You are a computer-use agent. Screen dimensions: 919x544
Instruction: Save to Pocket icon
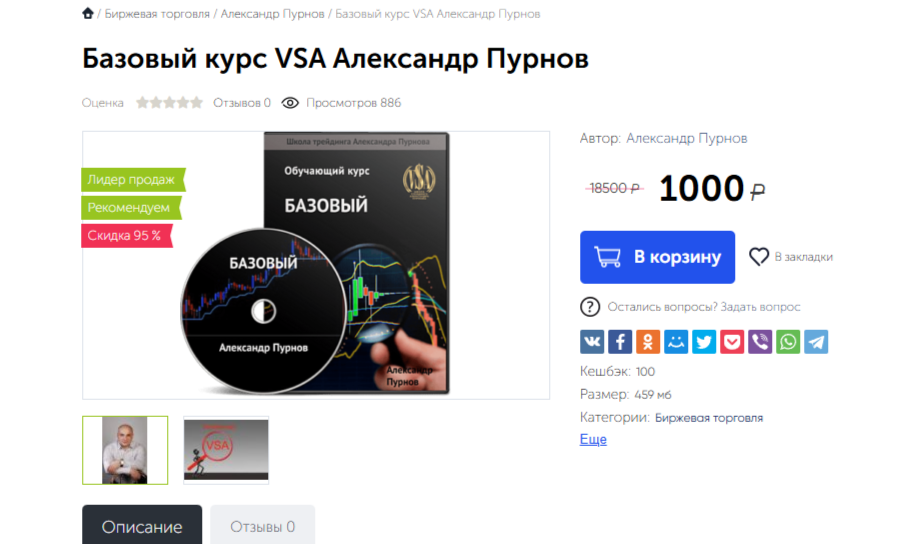(732, 342)
